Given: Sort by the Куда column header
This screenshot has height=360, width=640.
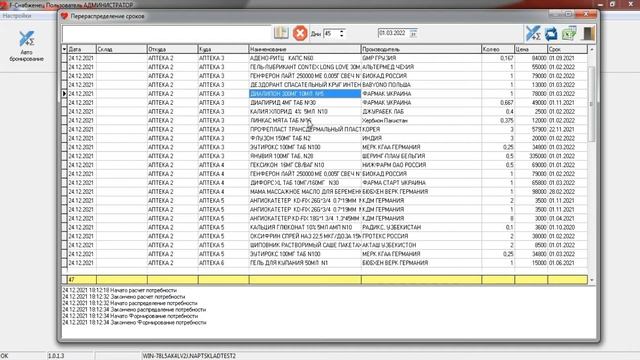Looking at the screenshot, I should tap(223, 49).
